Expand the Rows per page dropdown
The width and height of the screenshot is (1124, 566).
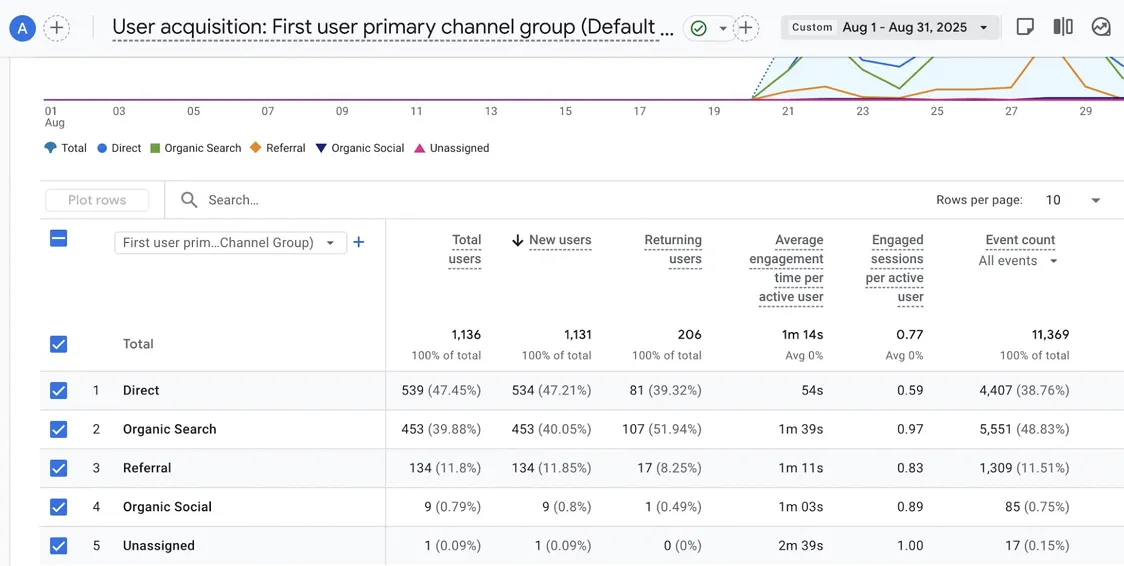pyautogui.click(x=1072, y=200)
